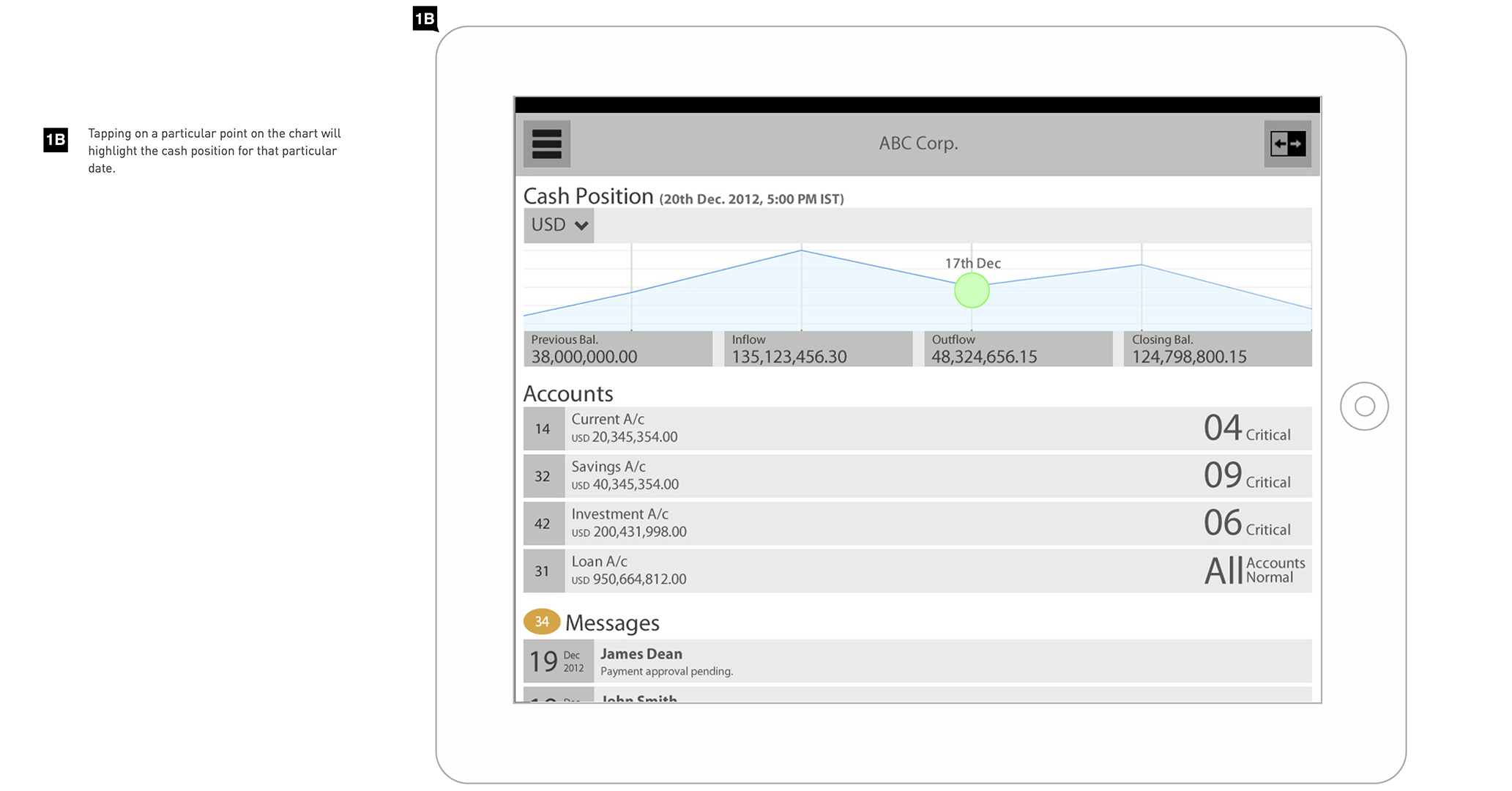Image resolution: width=1512 pixels, height=791 pixels.
Task: Select the account badge numbered 14
Action: (x=543, y=428)
